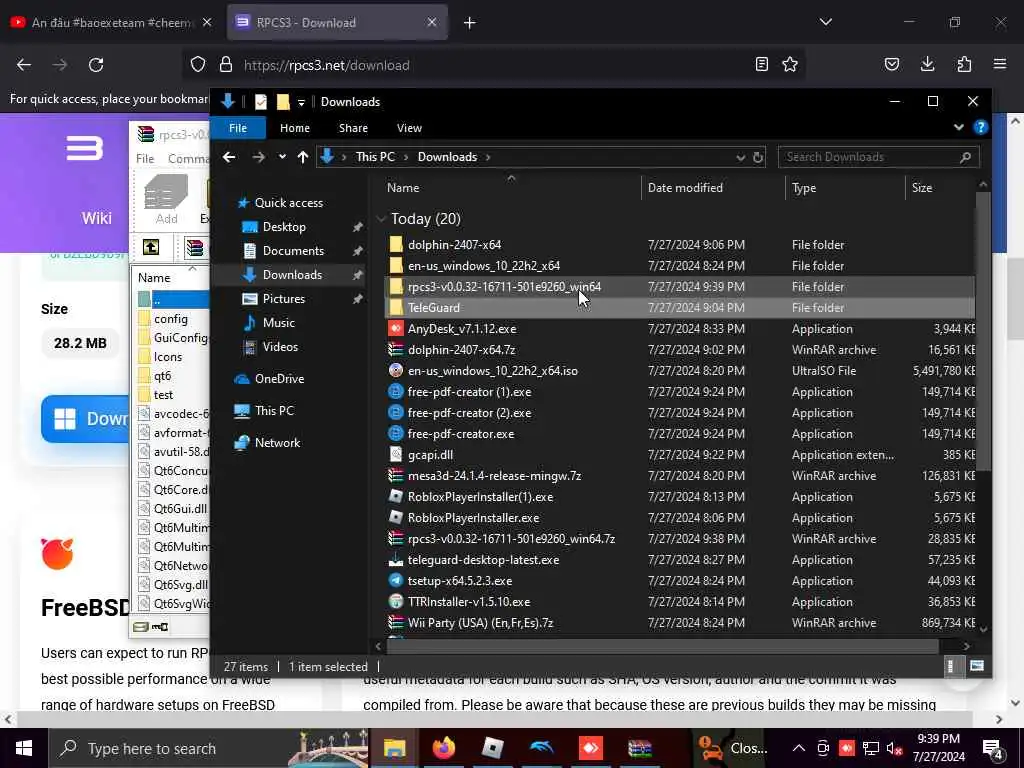The width and height of the screenshot is (1024, 768).
Task: Open Firefox from the taskbar
Action: 443,748
